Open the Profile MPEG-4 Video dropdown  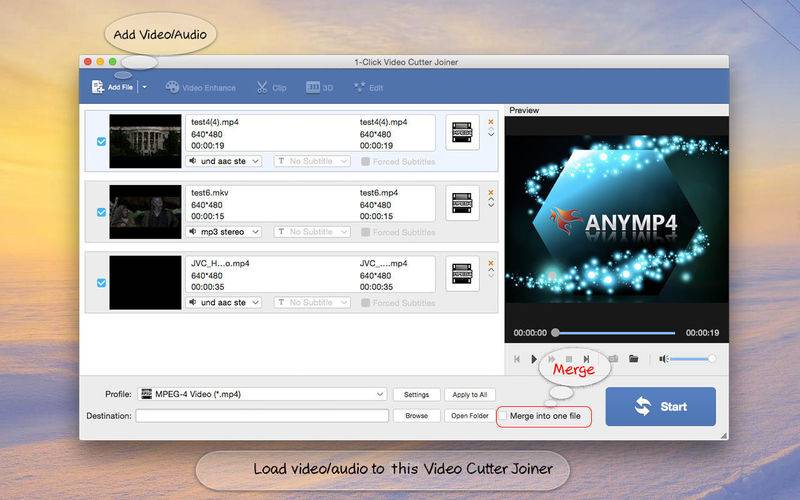tap(262, 394)
